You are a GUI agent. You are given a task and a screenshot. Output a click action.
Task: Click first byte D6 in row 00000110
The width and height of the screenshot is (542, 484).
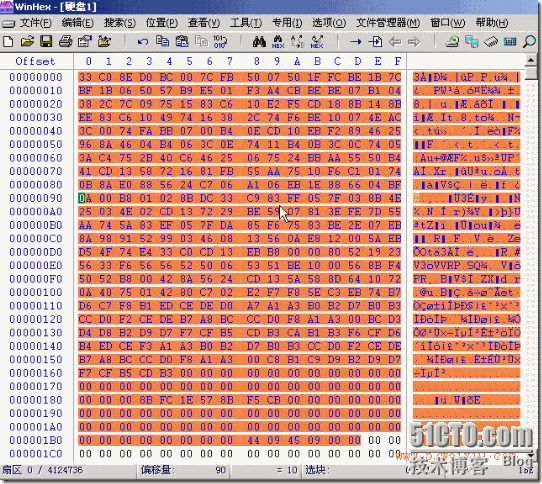tap(85, 306)
